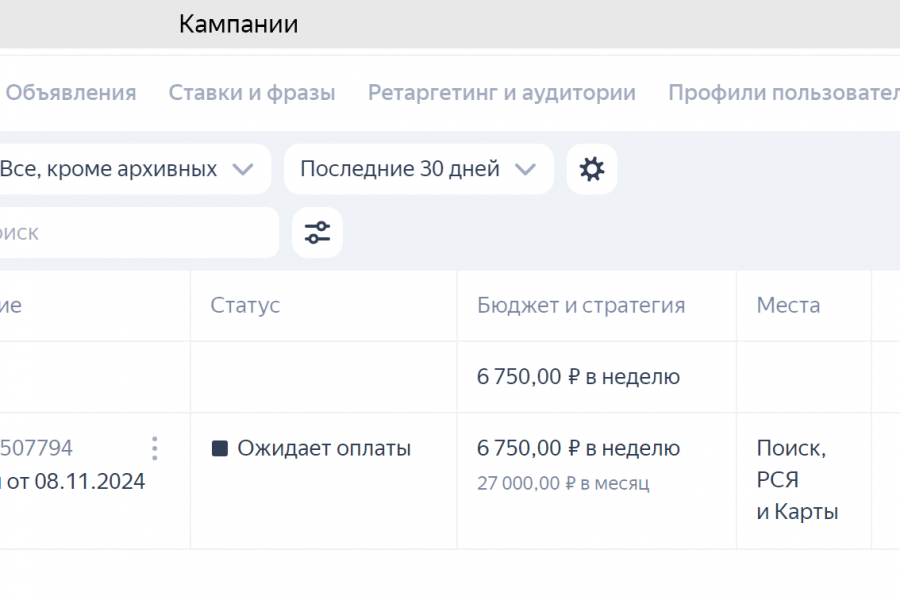Click the weekly budget in the totals row
900x600 pixels.
point(578,377)
